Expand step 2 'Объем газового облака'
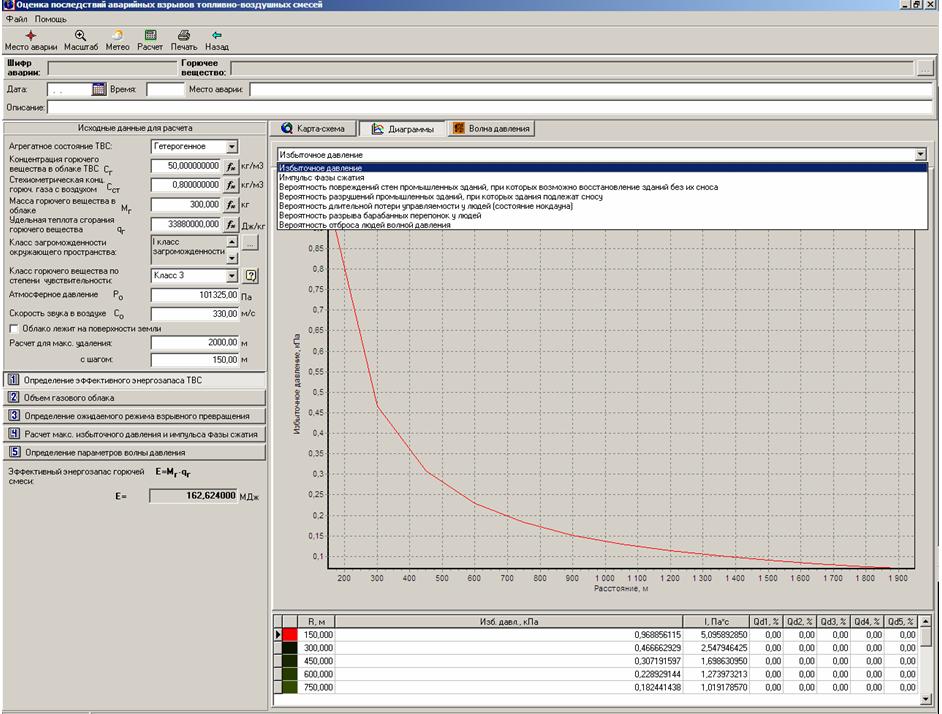The width and height of the screenshot is (942, 714). pyautogui.click(x=70, y=398)
